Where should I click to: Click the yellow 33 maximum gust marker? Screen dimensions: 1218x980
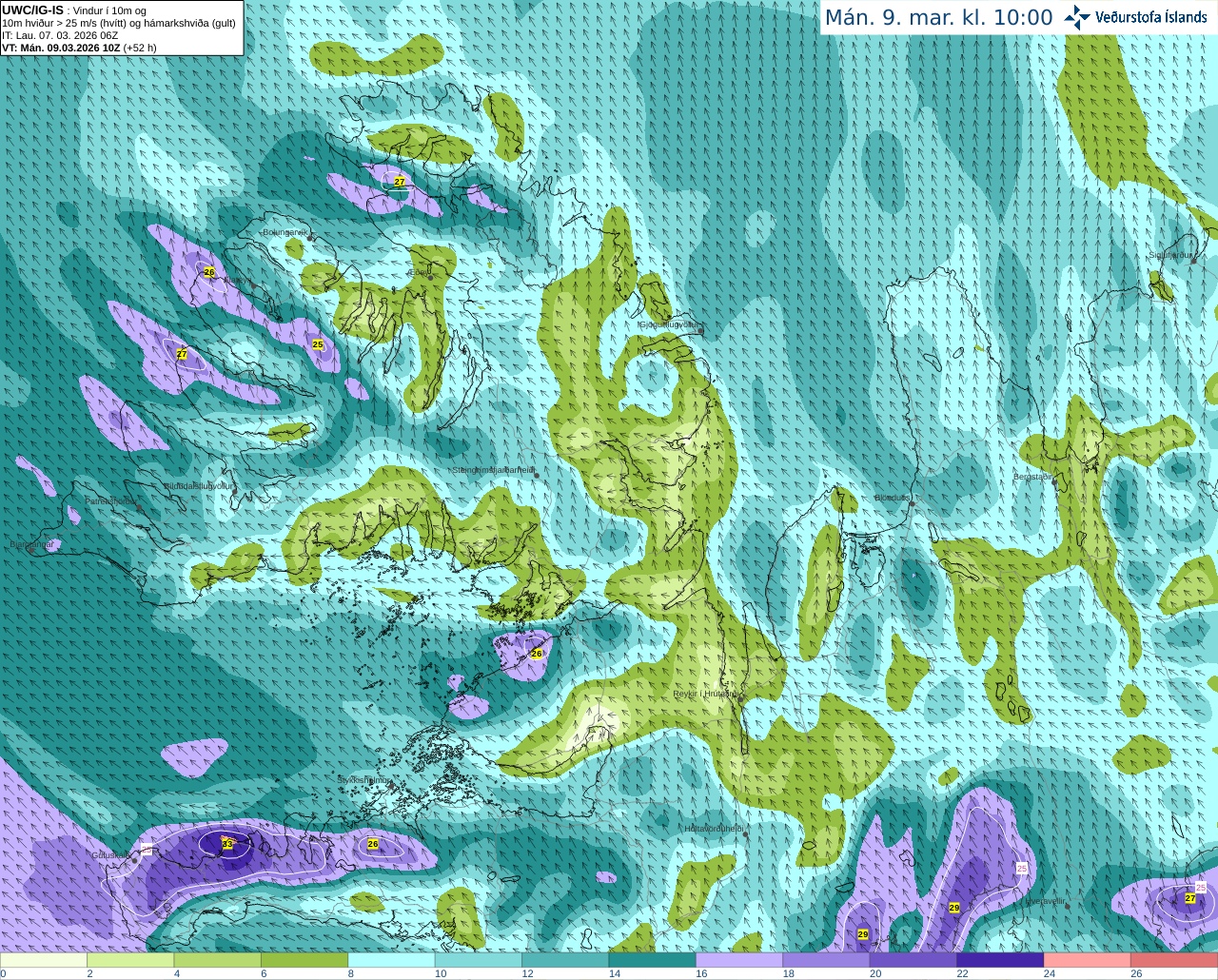[x=227, y=844]
